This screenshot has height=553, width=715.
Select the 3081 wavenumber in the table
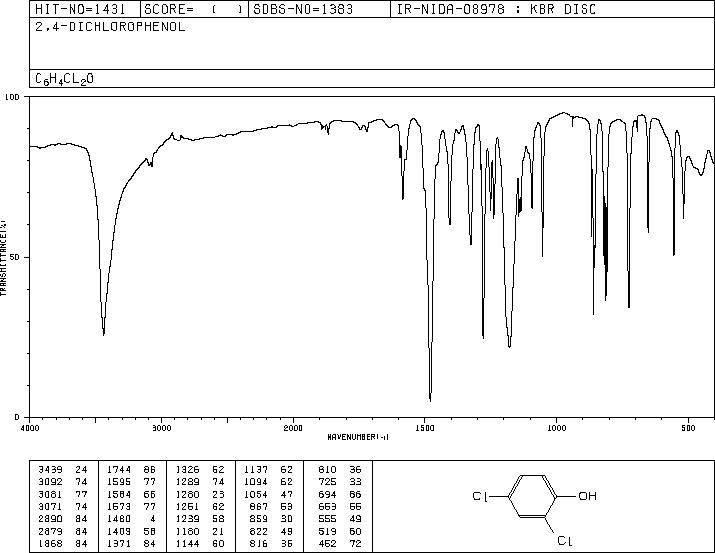click(51, 494)
